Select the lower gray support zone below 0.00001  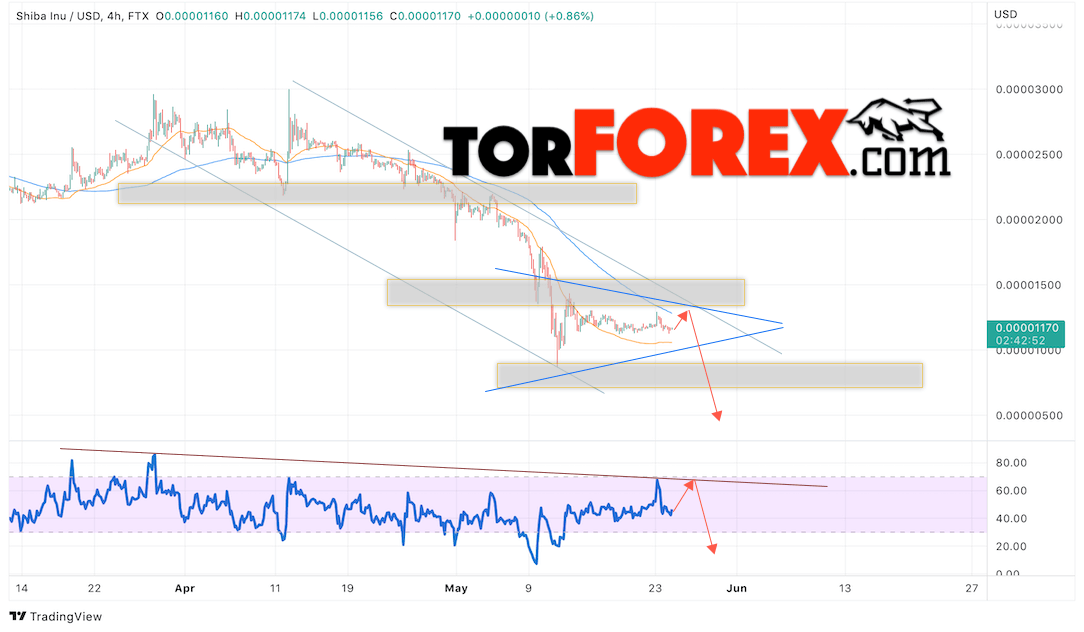[710, 375]
